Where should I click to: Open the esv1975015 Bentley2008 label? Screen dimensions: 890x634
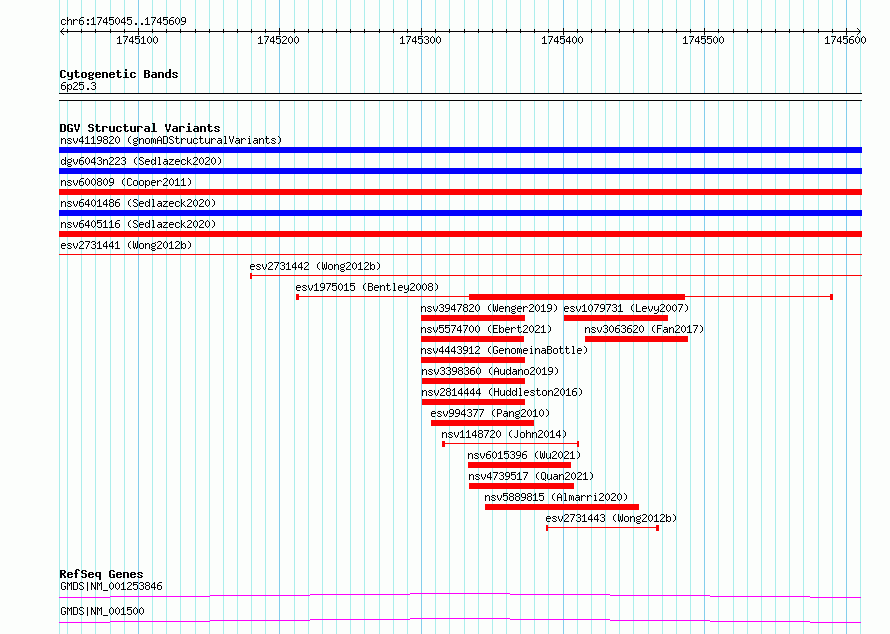click(x=367, y=287)
